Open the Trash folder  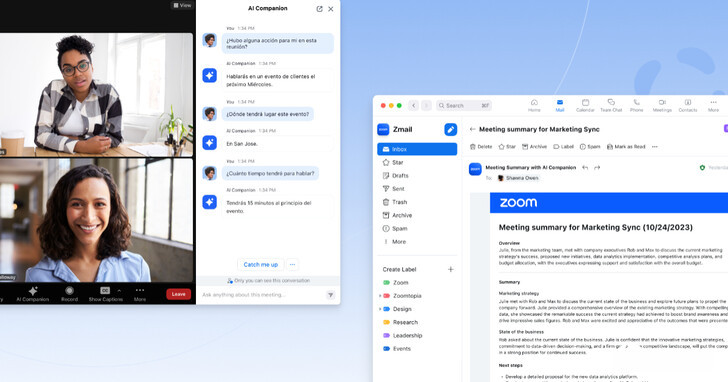tap(417, 202)
